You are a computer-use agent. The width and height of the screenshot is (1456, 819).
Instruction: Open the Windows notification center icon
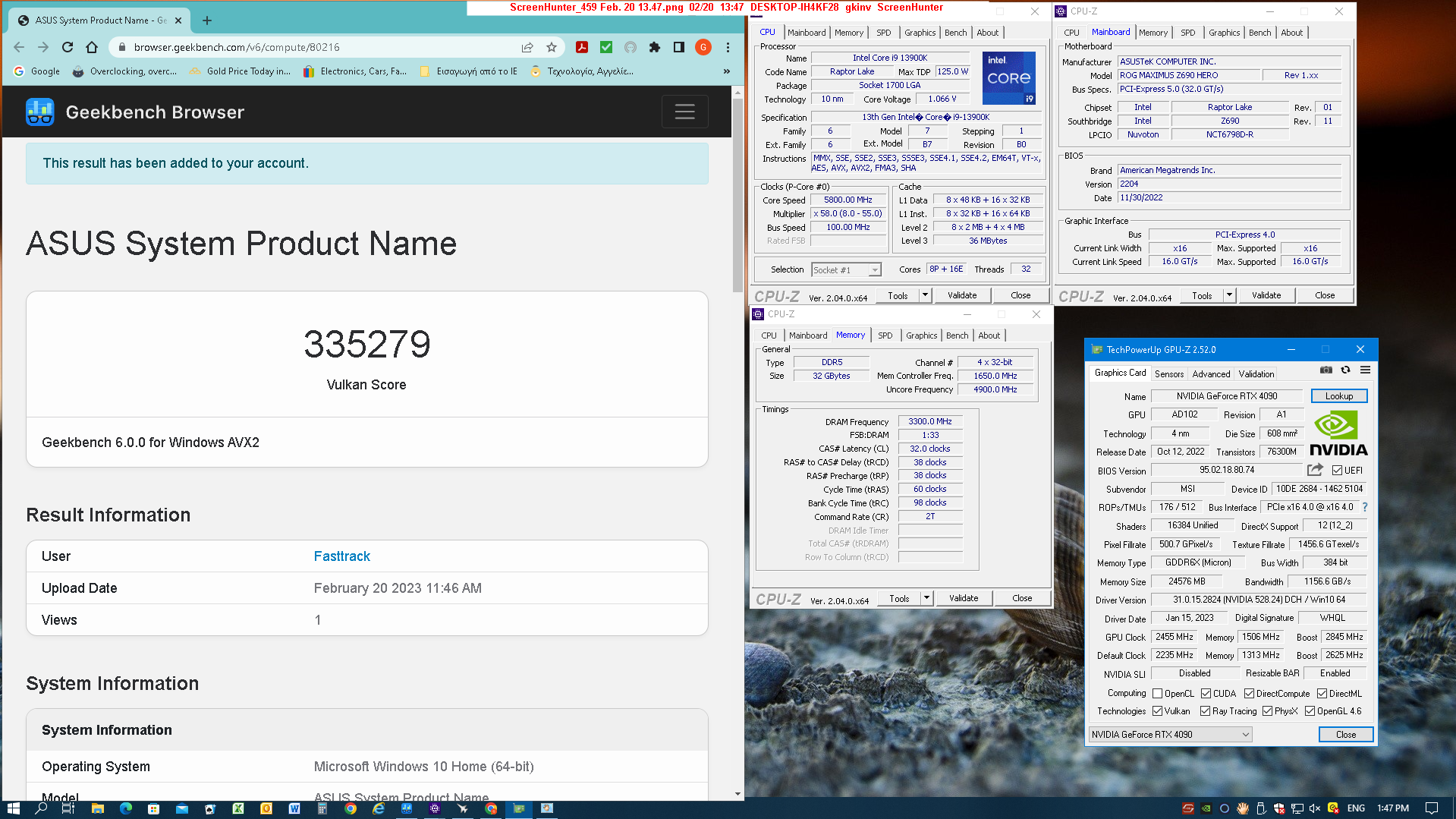click(x=1432, y=808)
